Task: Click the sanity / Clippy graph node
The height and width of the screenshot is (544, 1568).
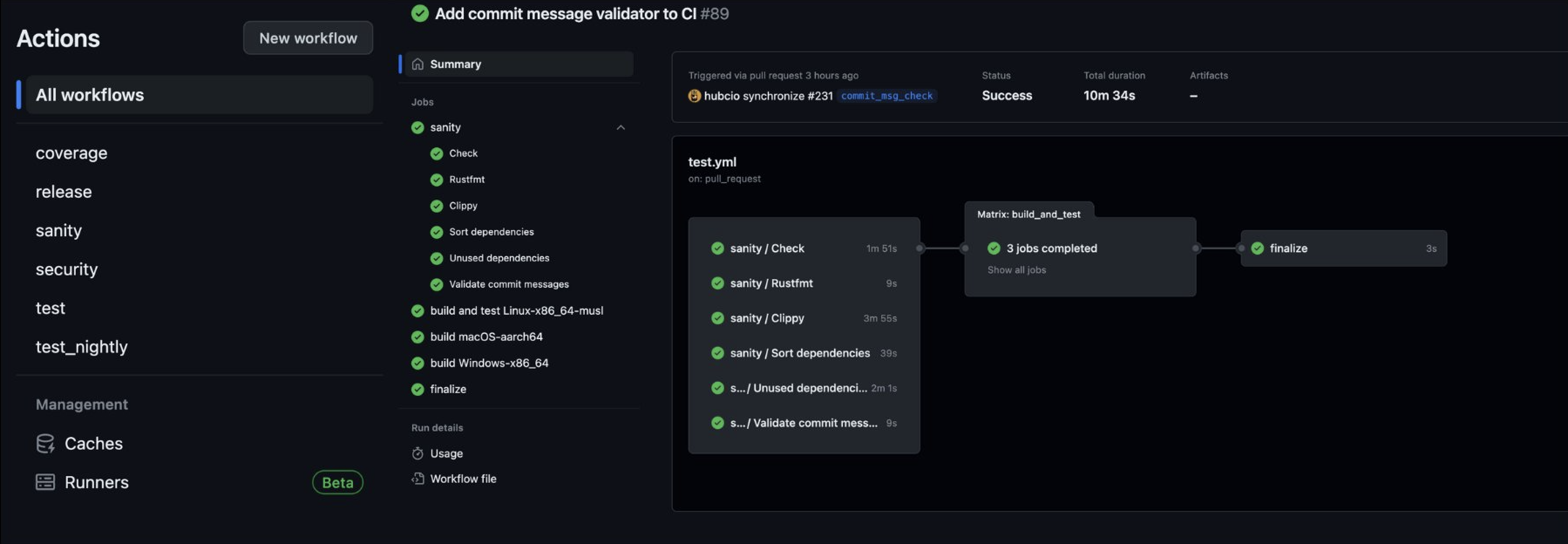Action: click(x=766, y=318)
